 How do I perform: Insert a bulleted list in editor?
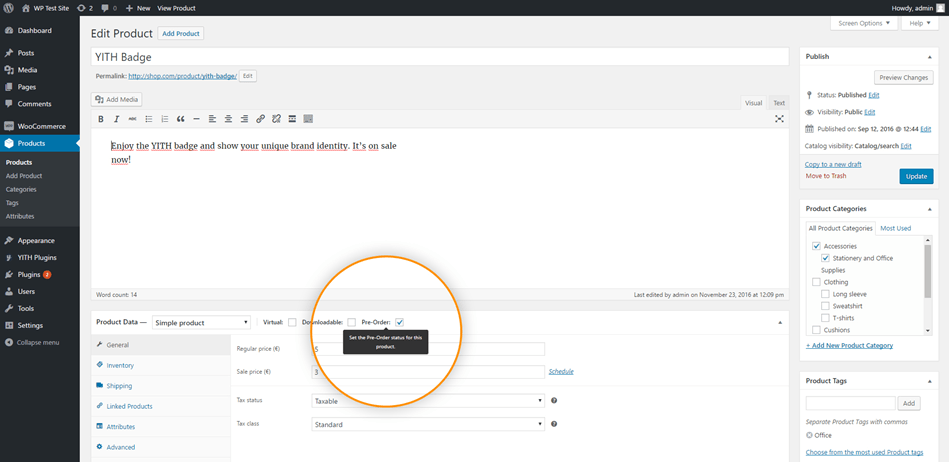149,119
